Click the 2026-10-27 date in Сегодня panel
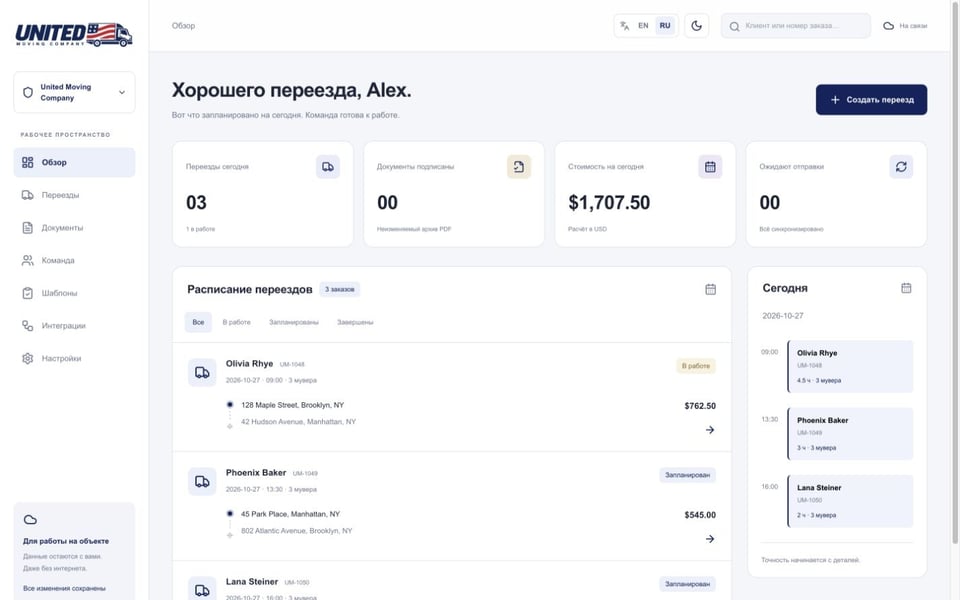Image resolution: width=960 pixels, height=600 pixels. click(x=782, y=316)
